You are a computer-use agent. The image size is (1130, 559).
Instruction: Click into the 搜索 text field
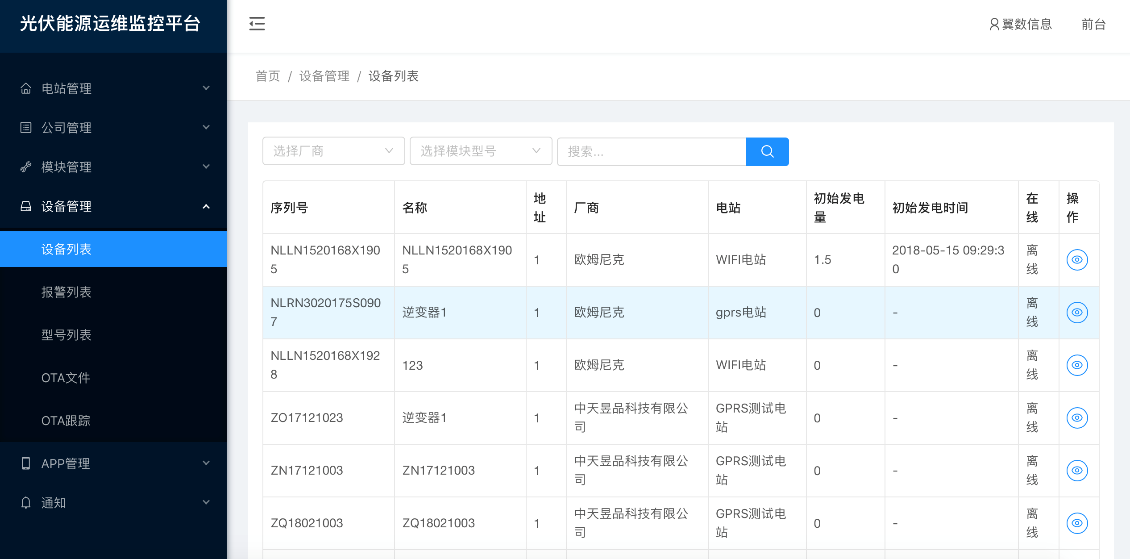click(651, 151)
